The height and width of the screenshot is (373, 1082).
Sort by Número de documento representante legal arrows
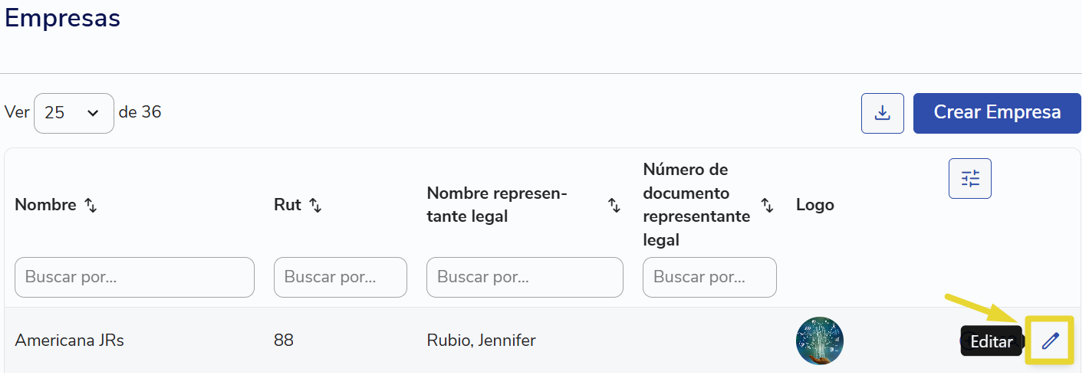pyautogui.click(x=767, y=205)
